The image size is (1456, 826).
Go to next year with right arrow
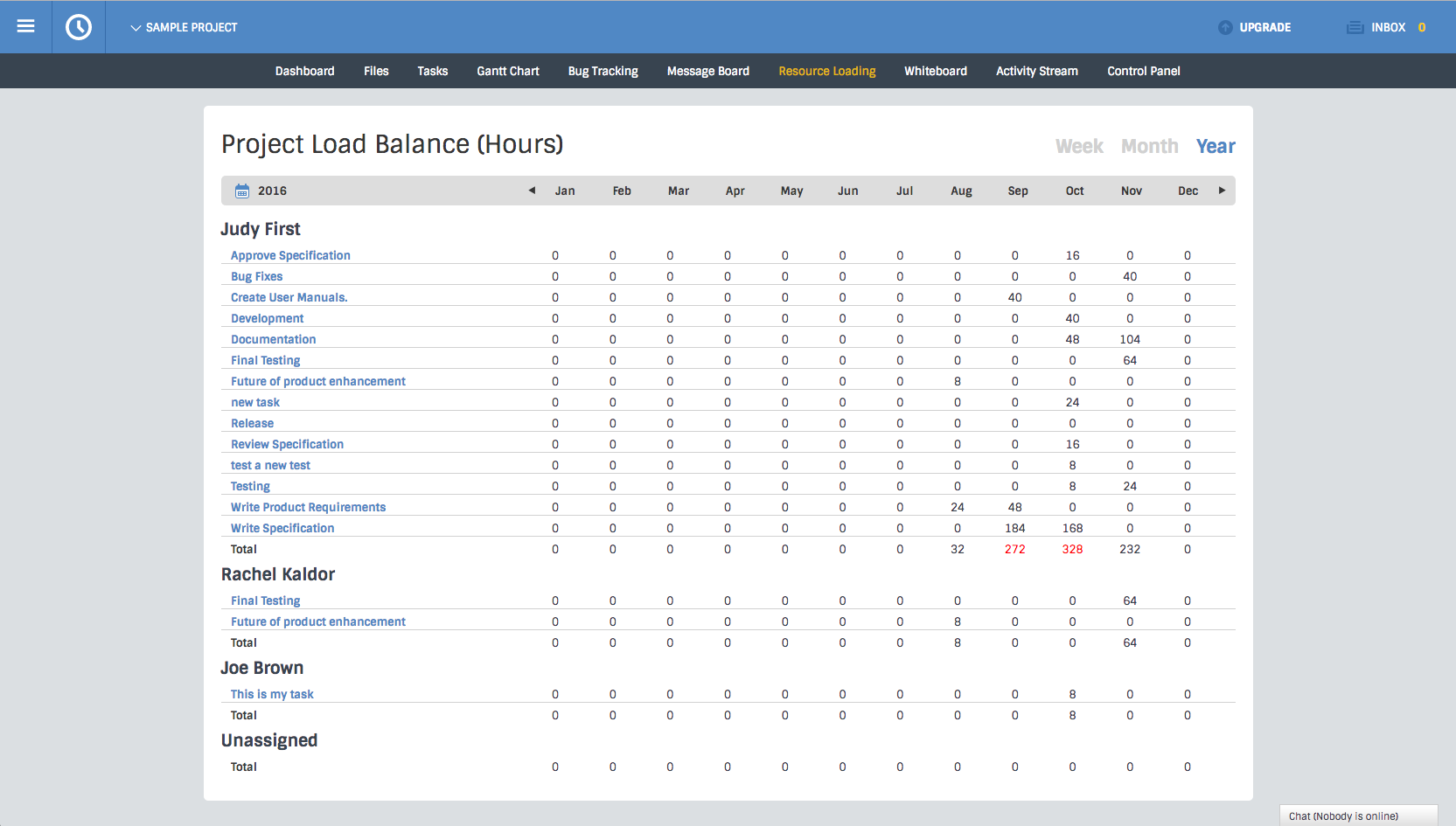[1222, 191]
